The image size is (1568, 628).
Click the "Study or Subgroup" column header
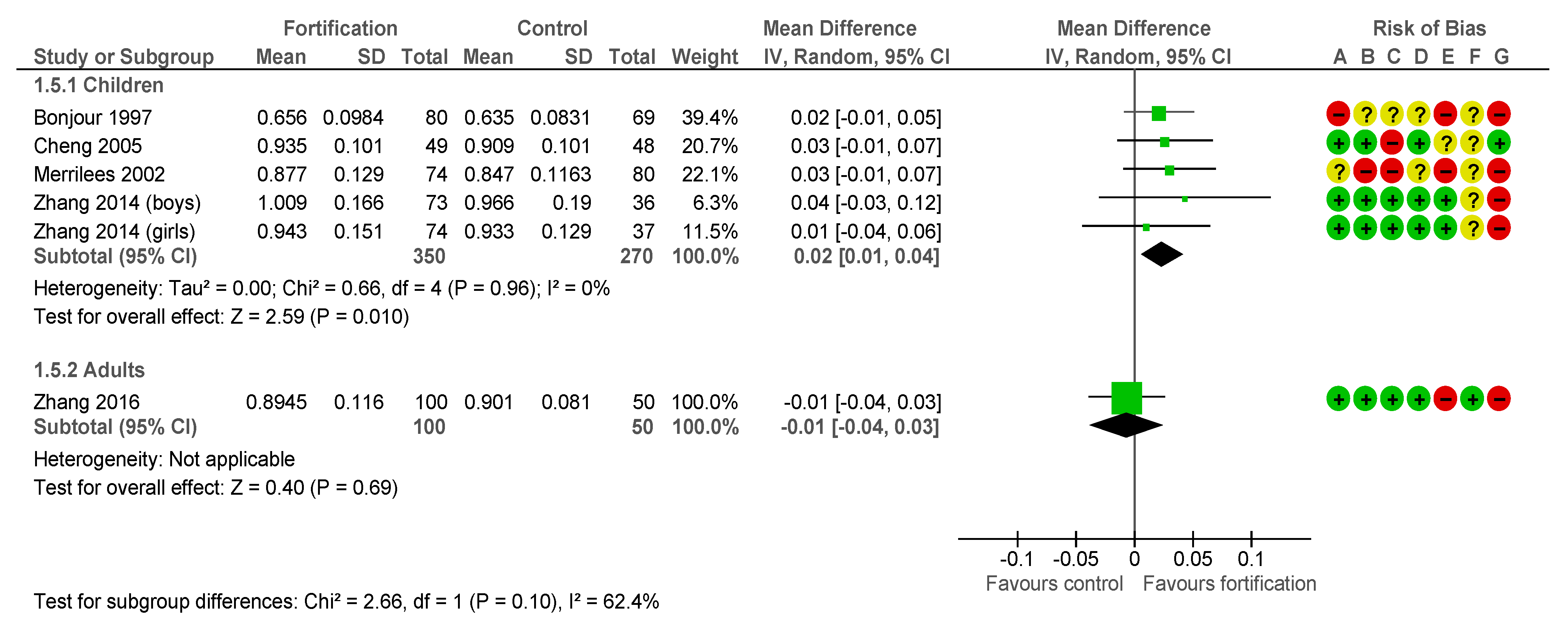click(124, 57)
